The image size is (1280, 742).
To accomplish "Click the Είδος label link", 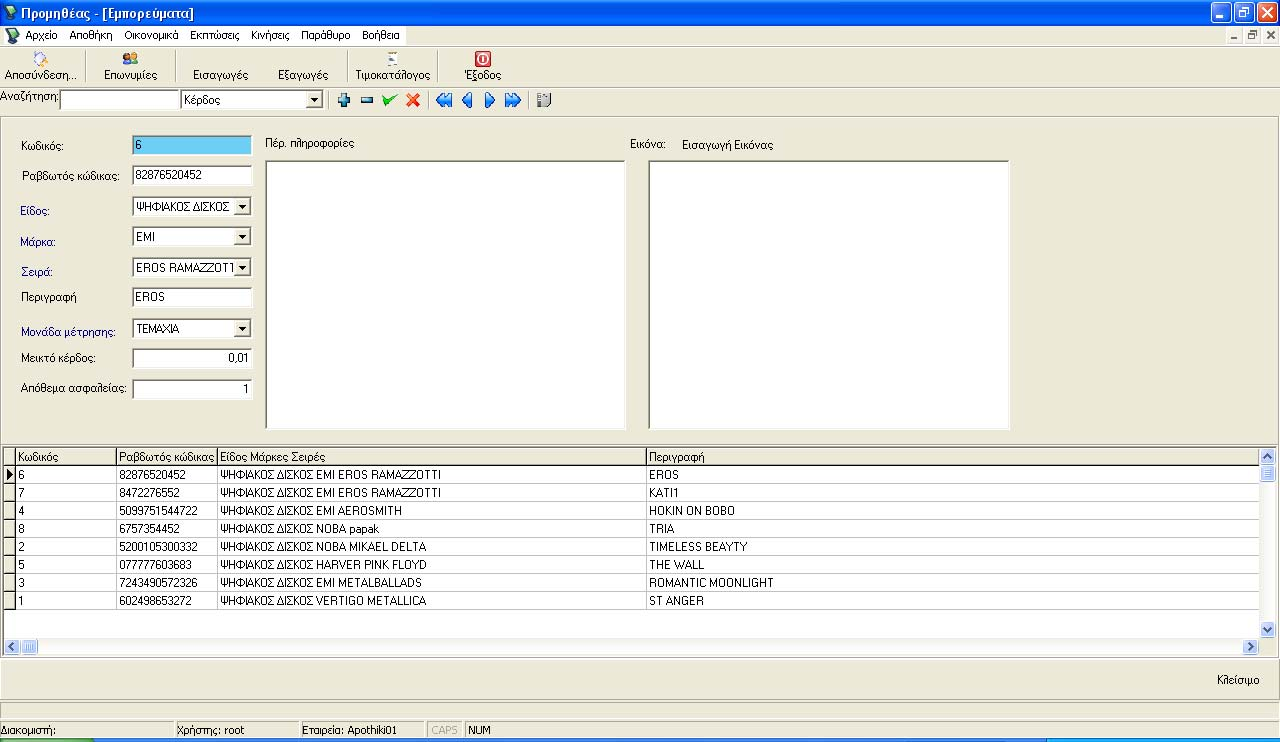I will 36,211.
